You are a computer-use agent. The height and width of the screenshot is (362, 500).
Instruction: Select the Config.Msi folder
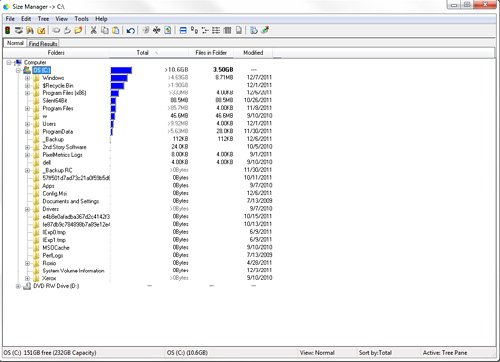pyautogui.click(x=55, y=193)
